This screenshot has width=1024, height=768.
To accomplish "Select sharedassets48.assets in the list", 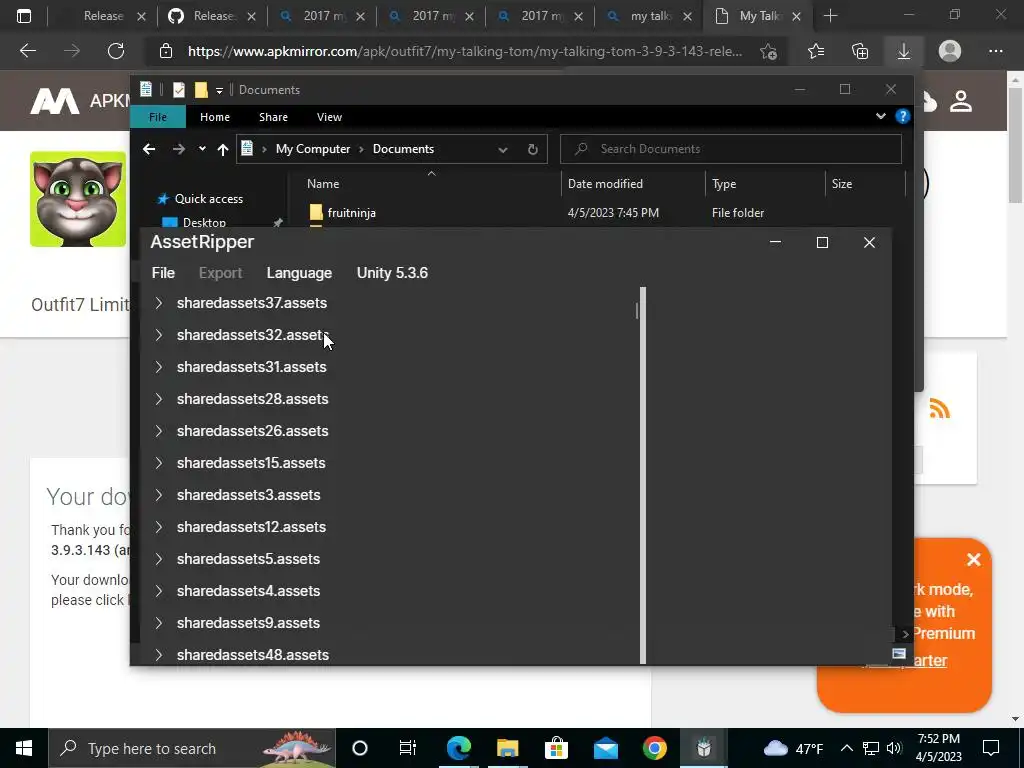I will [253, 655].
